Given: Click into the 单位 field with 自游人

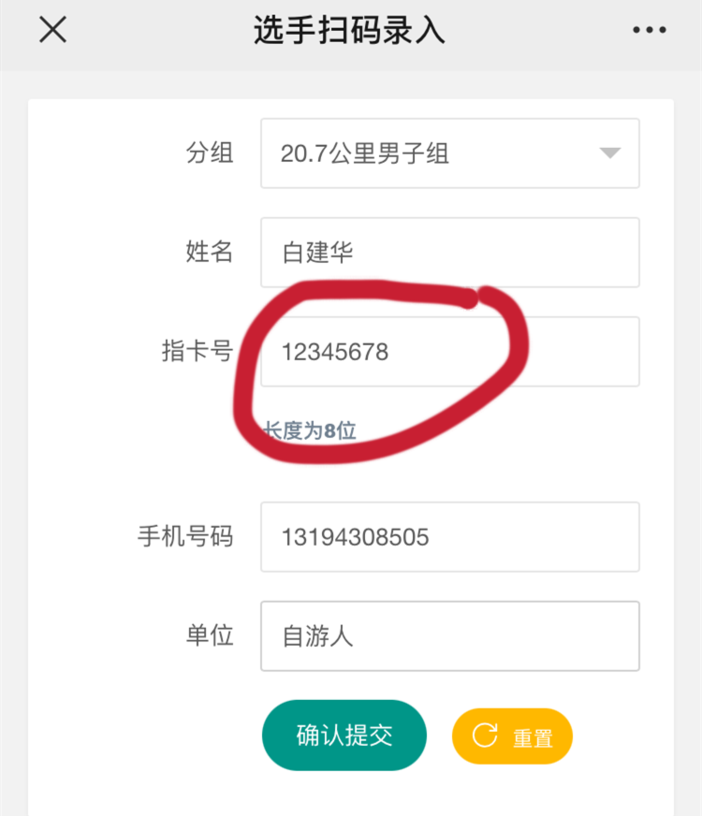Looking at the screenshot, I should (449, 636).
